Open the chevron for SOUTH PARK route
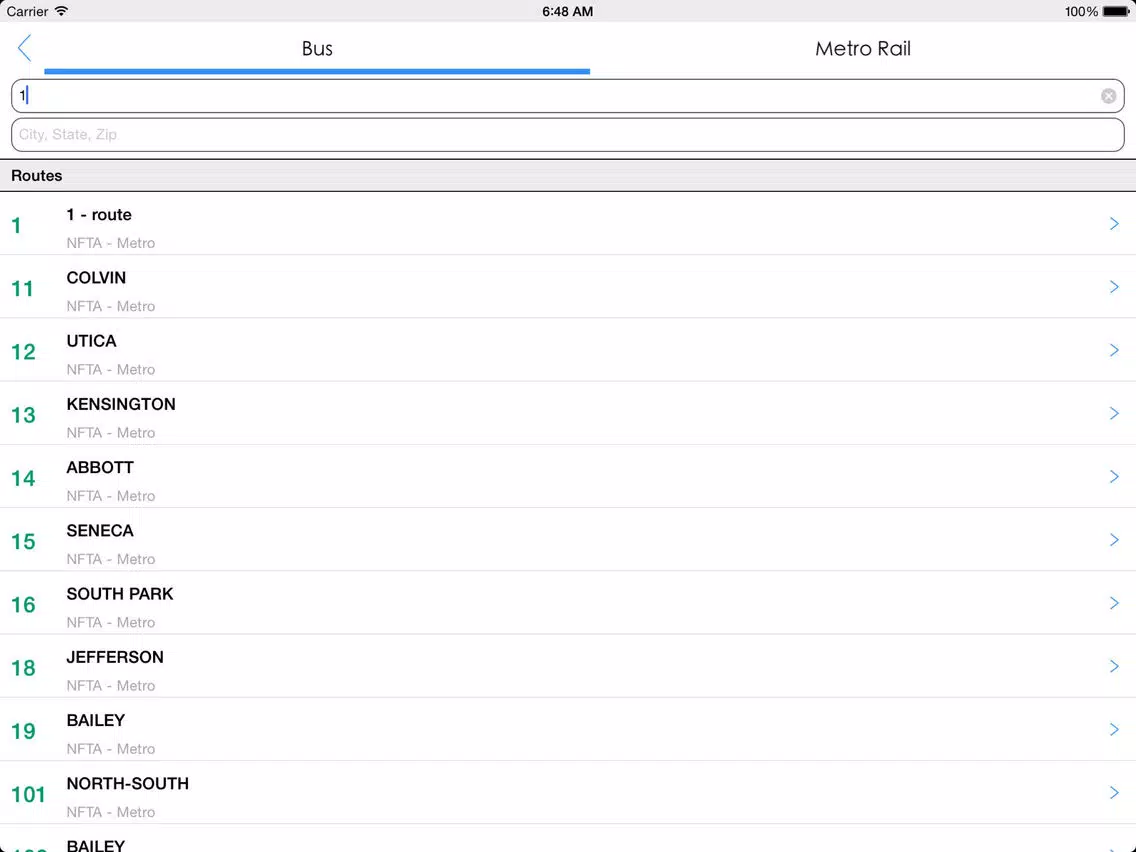The image size is (1136, 852). [x=1114, y=603]
